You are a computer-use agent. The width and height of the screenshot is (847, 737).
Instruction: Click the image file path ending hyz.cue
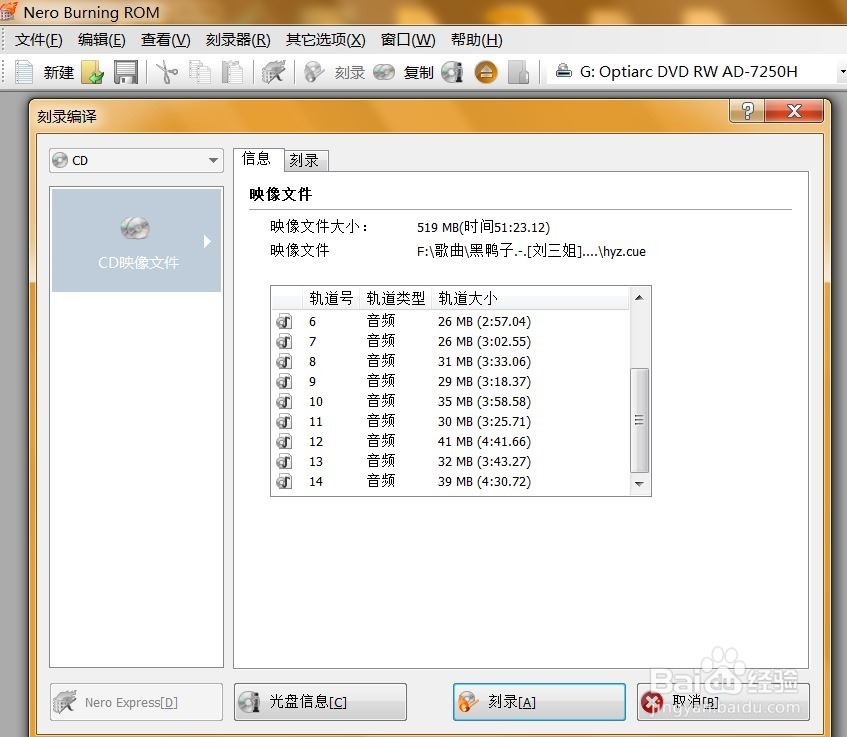coord(531,251)
